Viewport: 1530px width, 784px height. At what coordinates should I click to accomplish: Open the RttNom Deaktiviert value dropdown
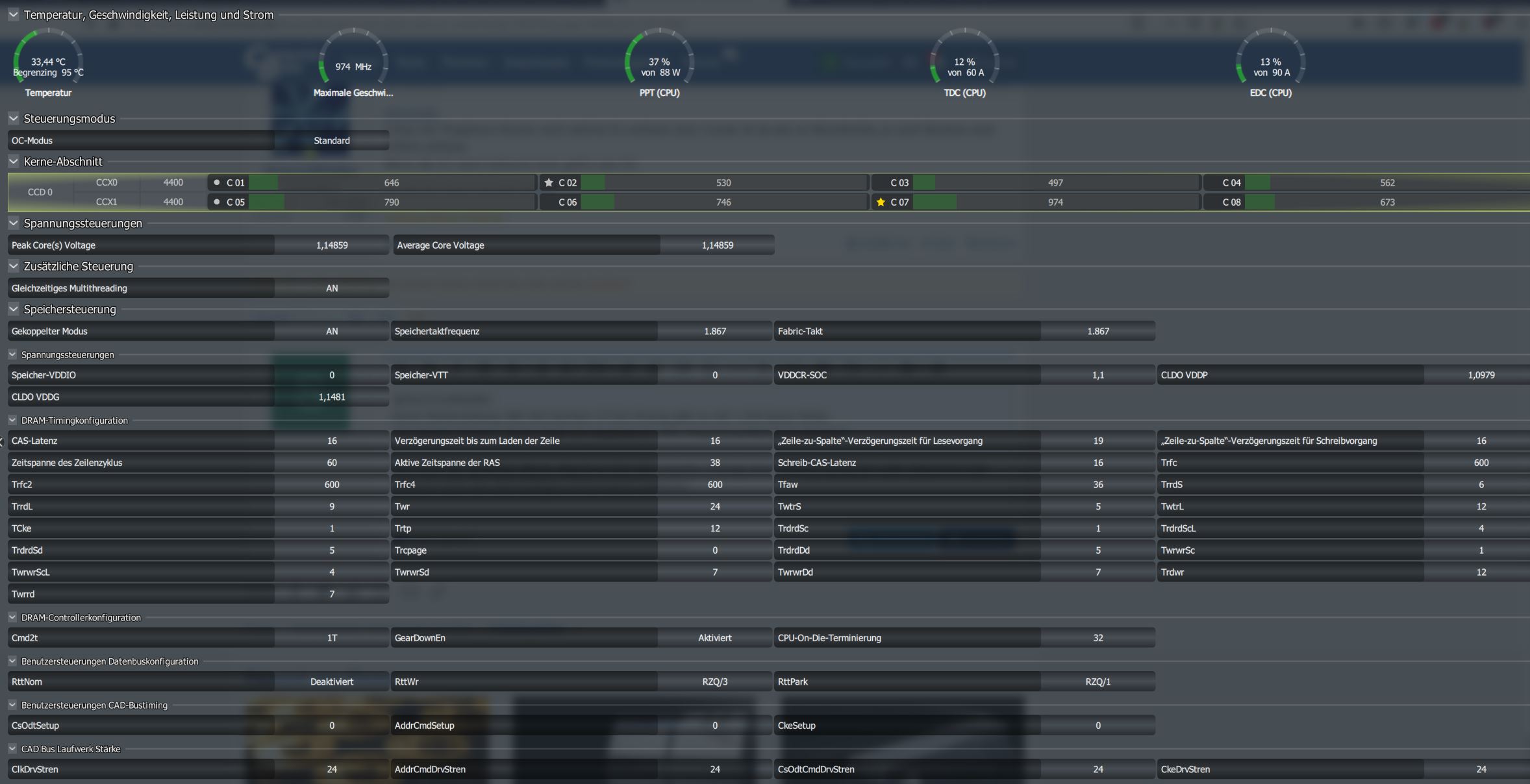[x=332, y=682]
